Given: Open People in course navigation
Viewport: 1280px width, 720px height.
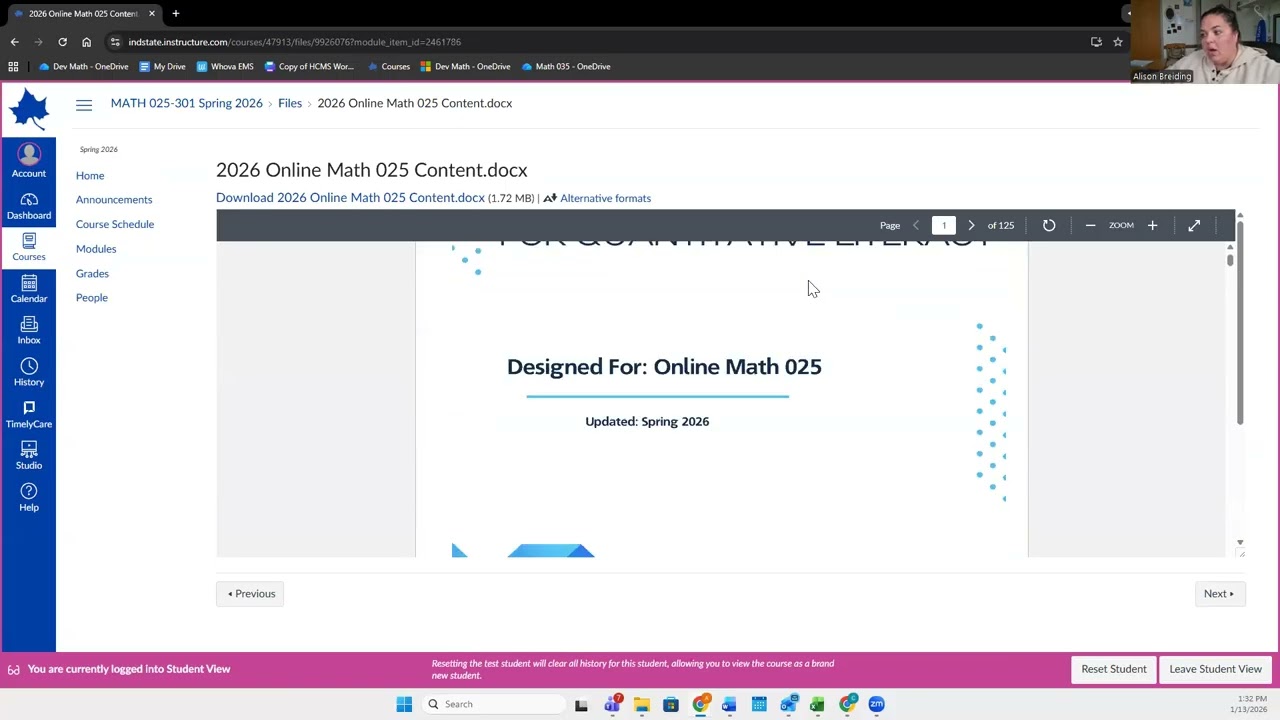Looking at the screenshot, I should coord(91,298).
